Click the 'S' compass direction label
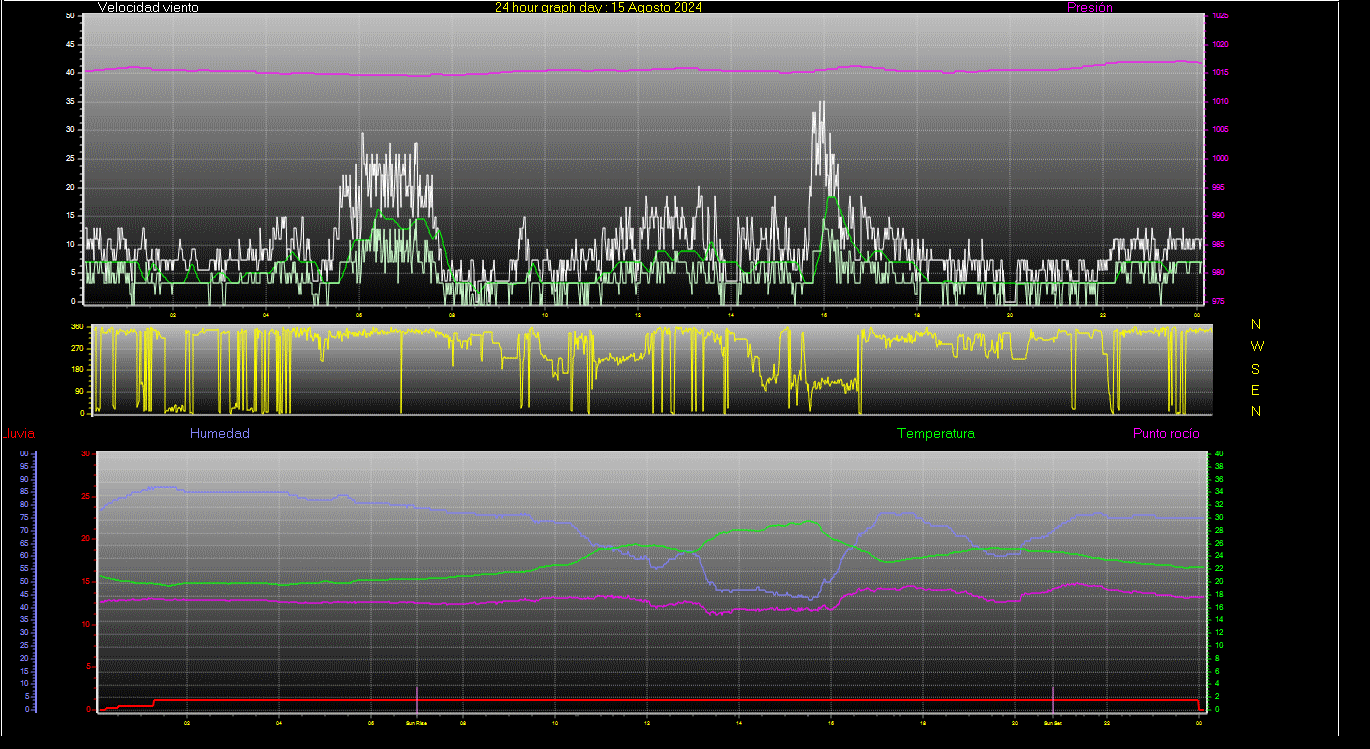Image resolution: width=1370 pixels, height=749 pixels. tap(1257, 368)
